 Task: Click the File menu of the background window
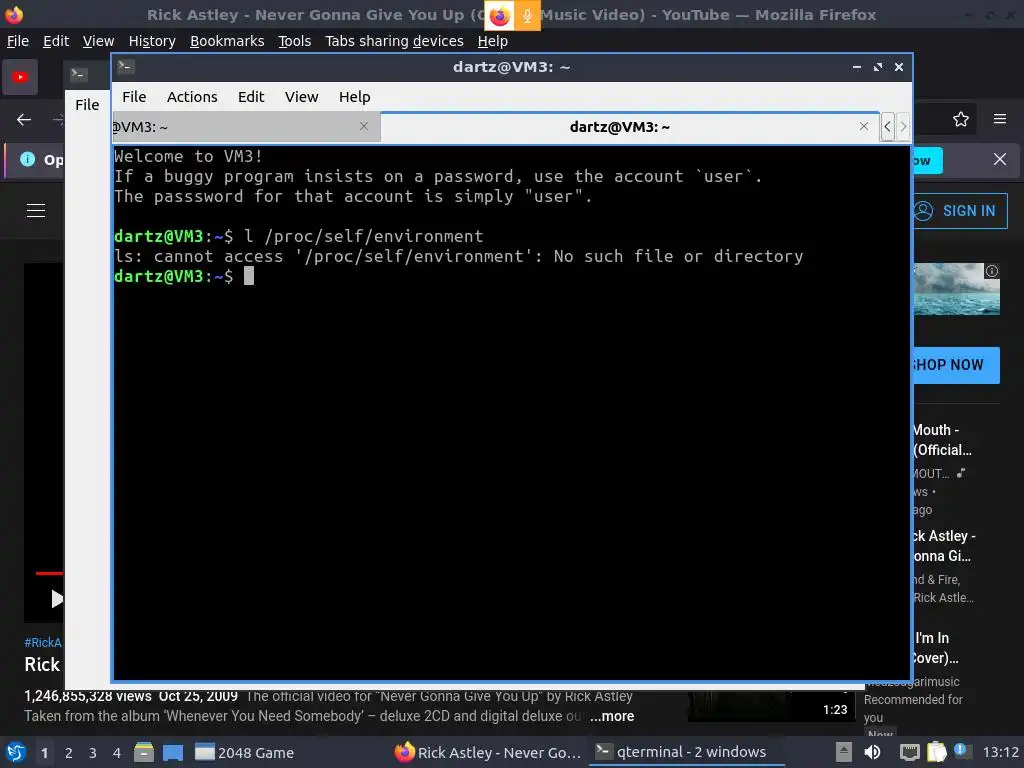[x=87, y=104]
